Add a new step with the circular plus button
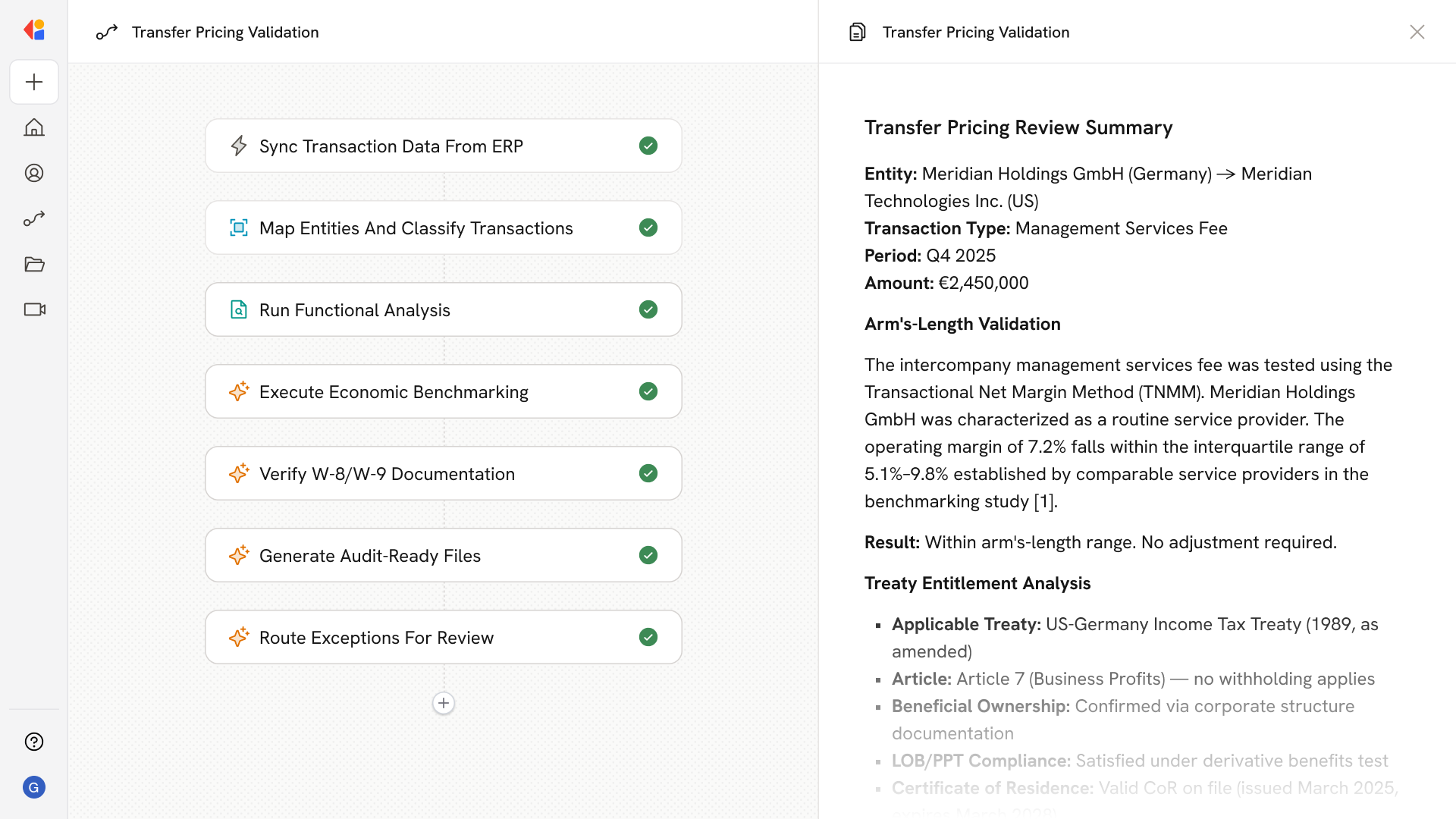The height and width of the screenshot is (819, 1456). point(444,703)
